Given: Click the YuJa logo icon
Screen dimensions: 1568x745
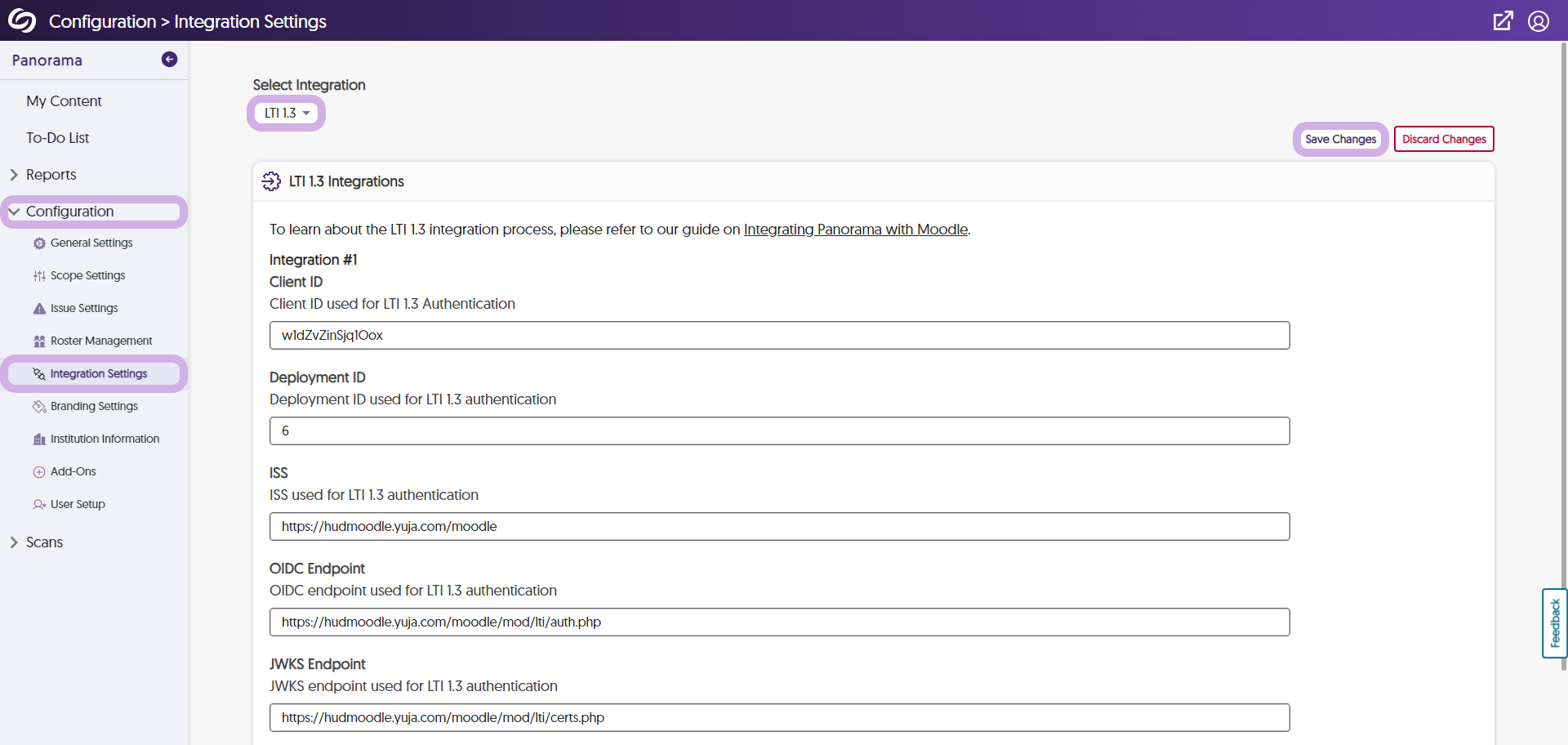Looking at the screenshot, I should tap(22, 20).
